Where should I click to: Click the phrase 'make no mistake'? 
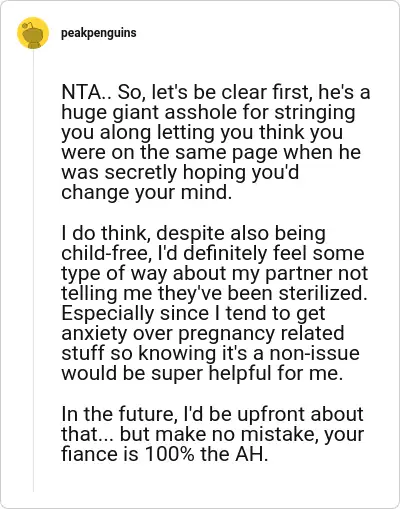[x=235, y=434]
